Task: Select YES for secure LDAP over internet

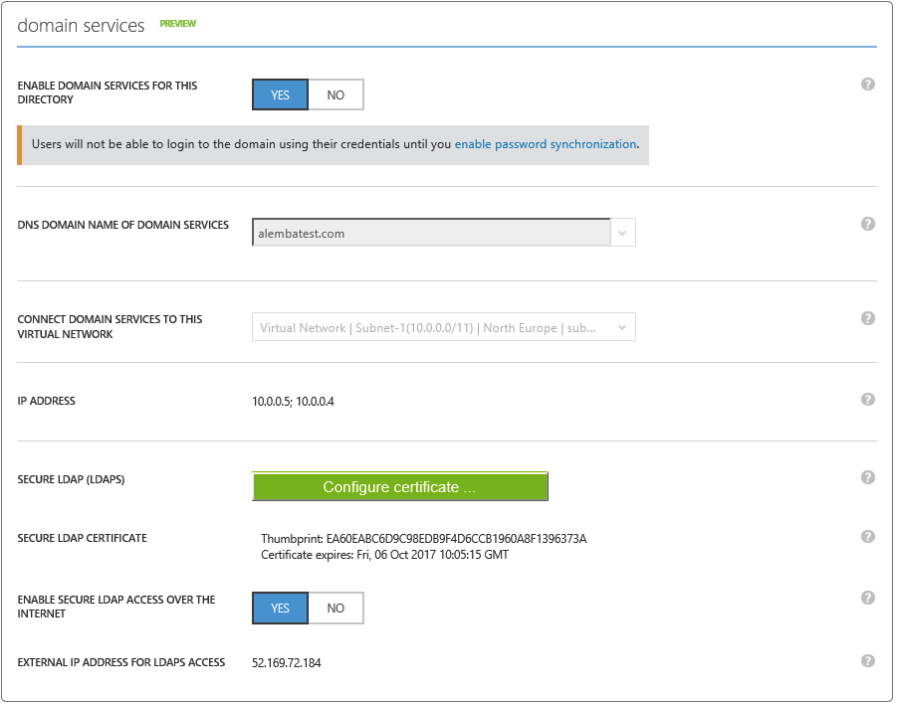Action: click(279, 606)
